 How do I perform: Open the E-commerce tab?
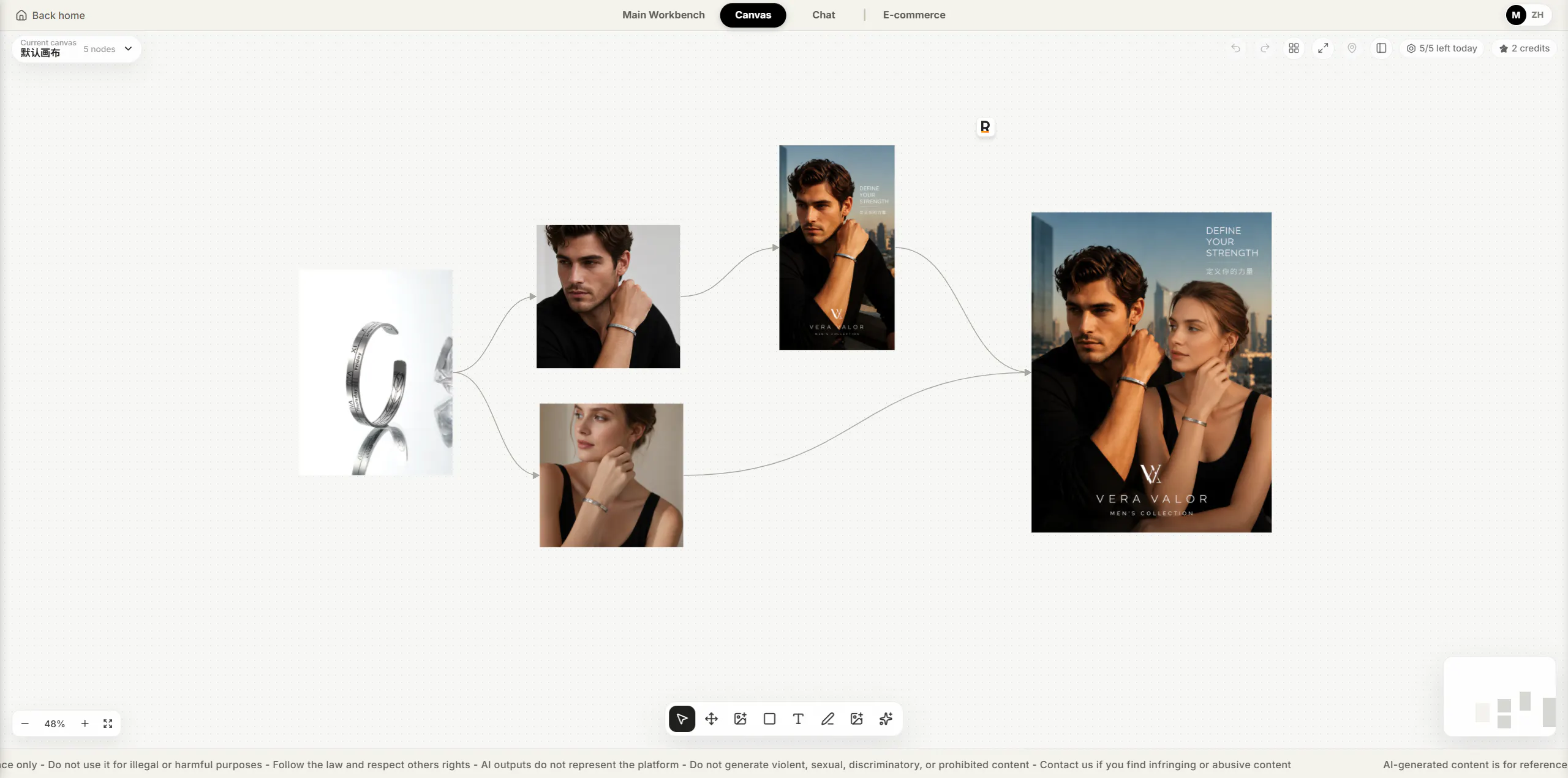click(914, 15)
